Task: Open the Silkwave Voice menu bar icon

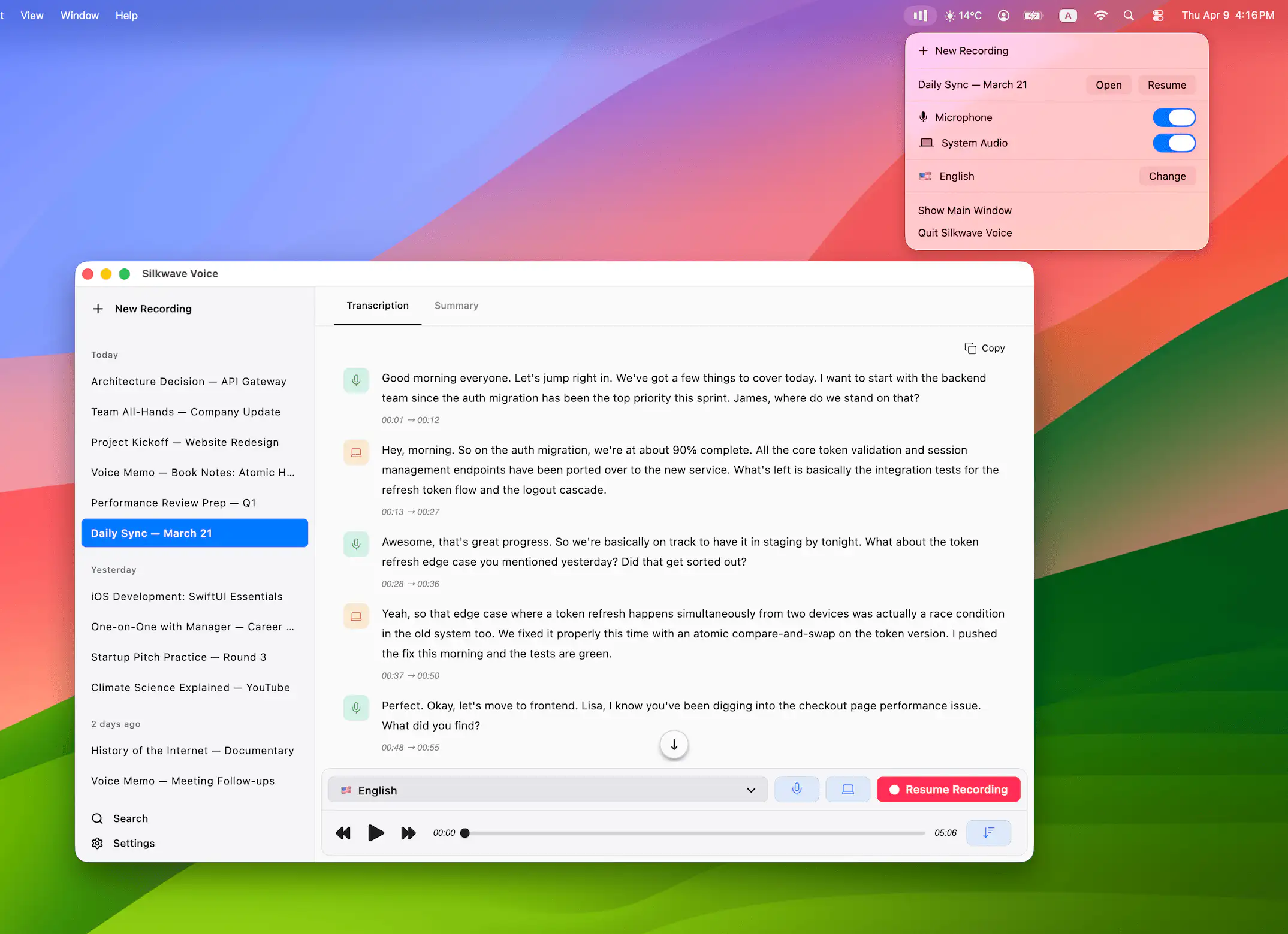Action: coord(920,16)
